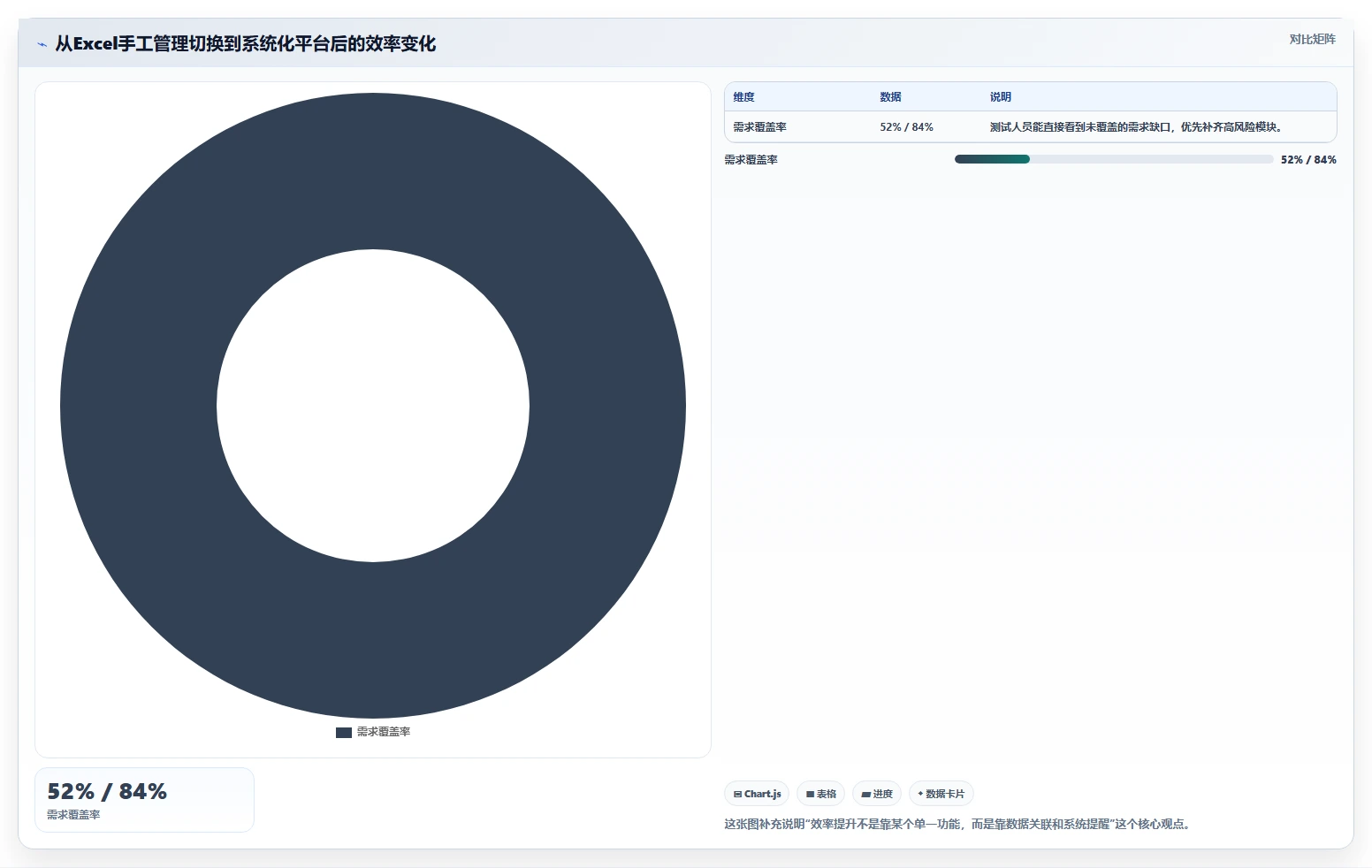1372x868 pixels.
Task: Click the 表格 tag chip
Action: (x=821, y=794)
